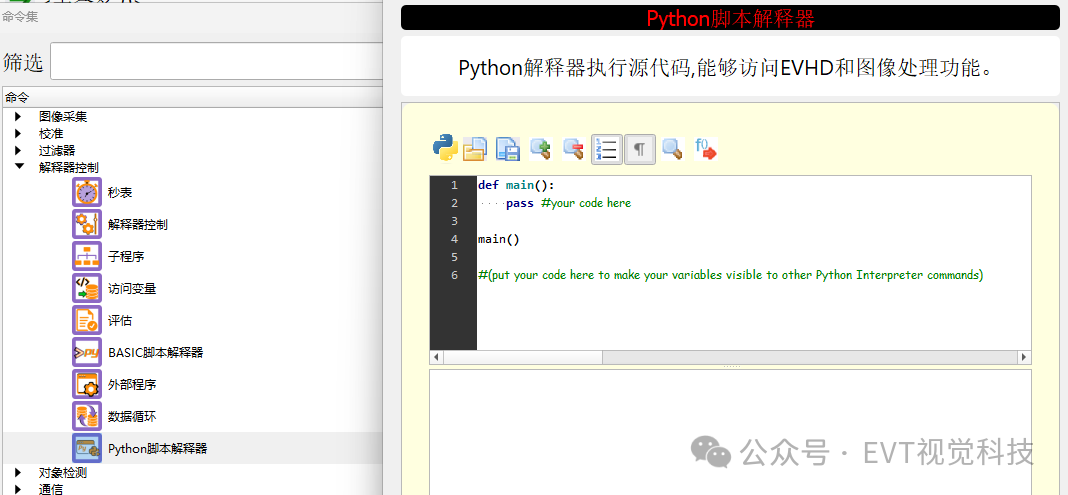Image resolution: width=1068 pixels, height=495 pixels.
Task: Click the Python脚本解释器 command label
Action: coord(157,449)
